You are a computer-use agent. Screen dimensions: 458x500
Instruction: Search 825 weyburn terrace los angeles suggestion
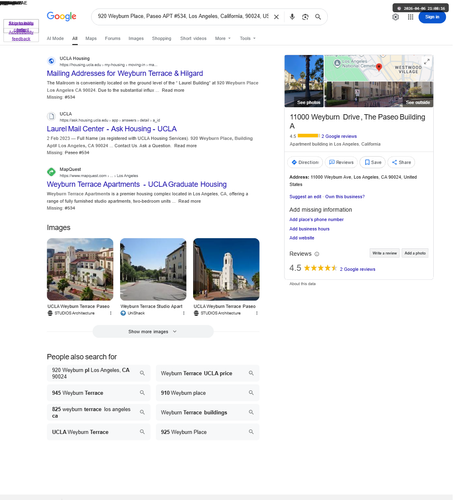point(98,412)
